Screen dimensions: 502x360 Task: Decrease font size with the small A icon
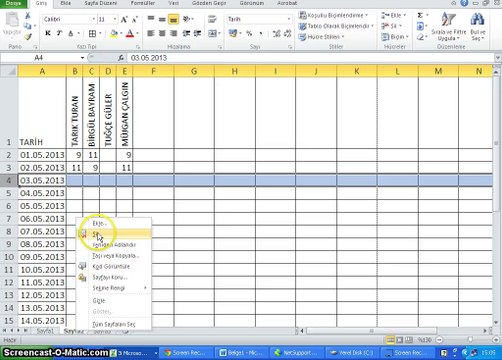[x=135, y=20]
